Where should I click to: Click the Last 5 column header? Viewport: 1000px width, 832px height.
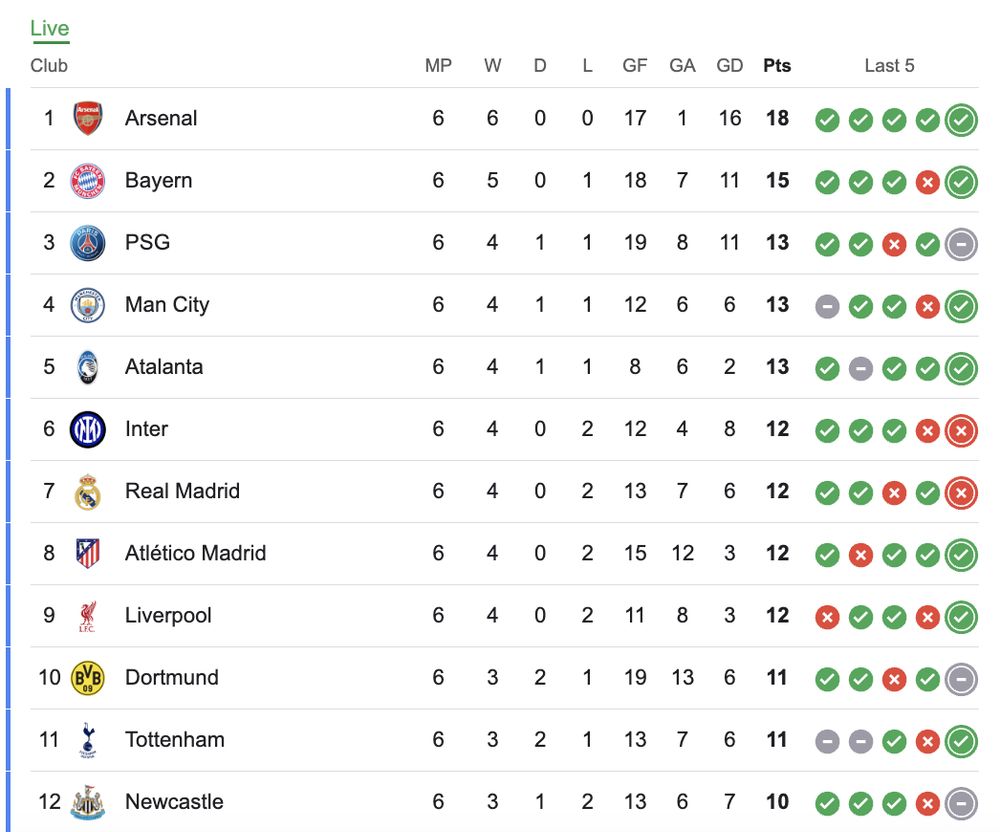889,66
